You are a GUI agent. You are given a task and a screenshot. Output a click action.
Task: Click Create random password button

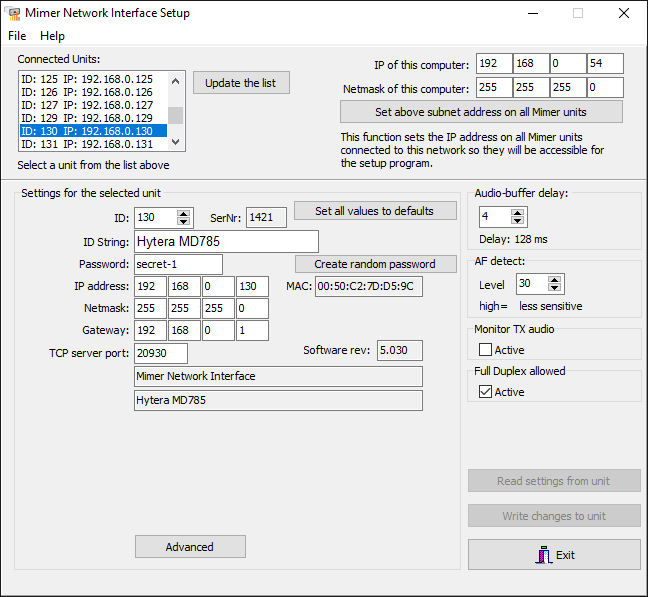click(x=375, y=264)
